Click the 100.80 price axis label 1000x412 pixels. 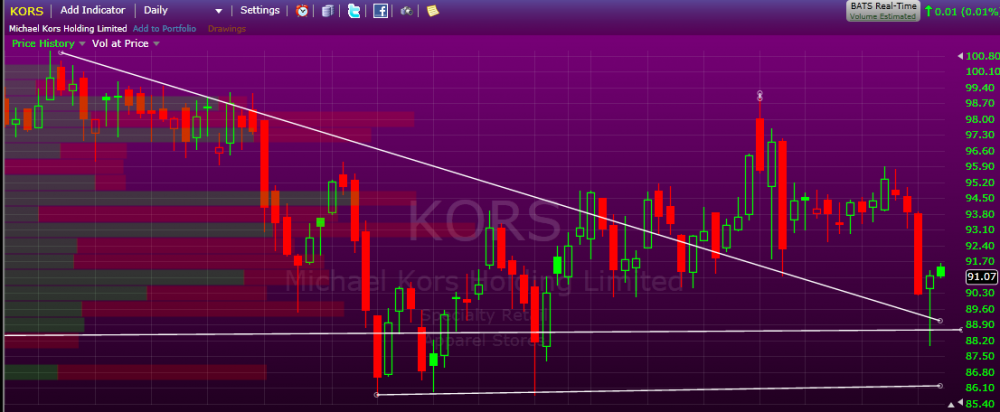point(981,55)
